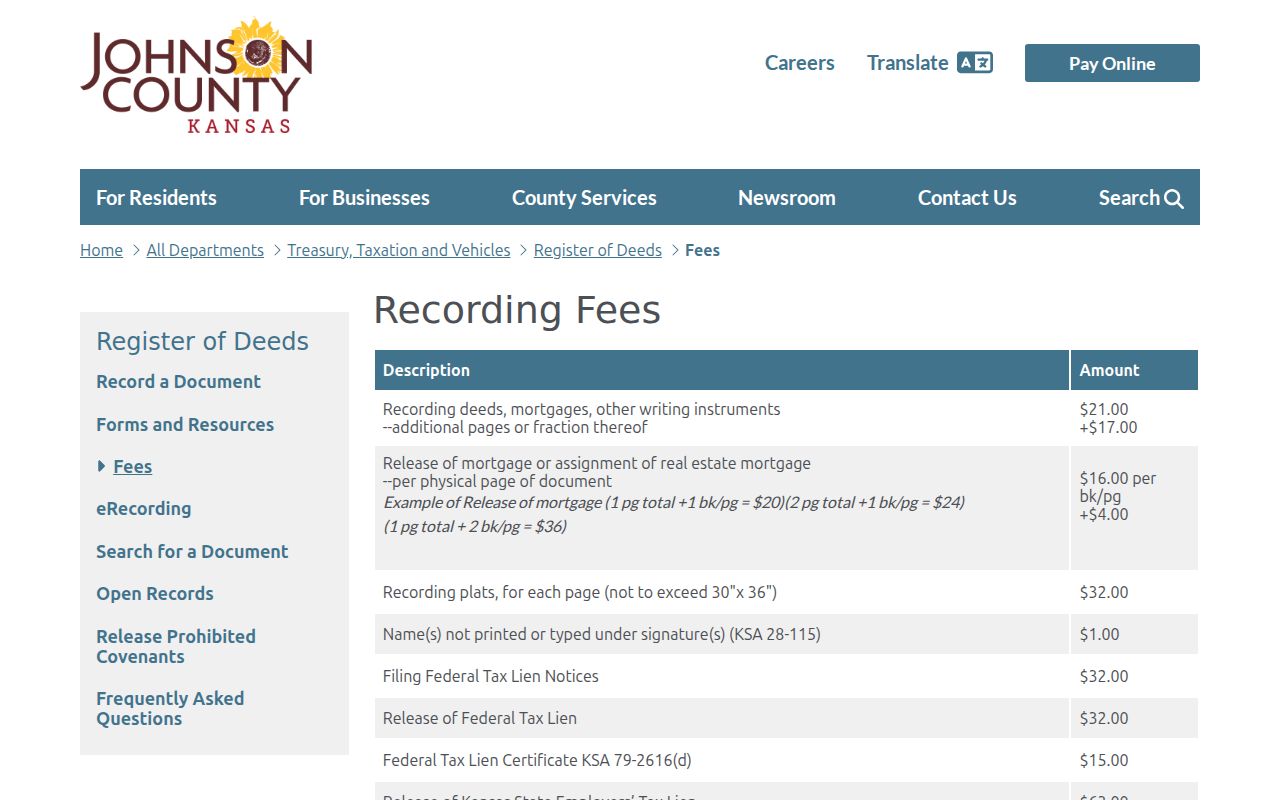This screenshot has width=1280, height=800.
Task: Click the Recording Fees page heading
Action: pos(517,310)
